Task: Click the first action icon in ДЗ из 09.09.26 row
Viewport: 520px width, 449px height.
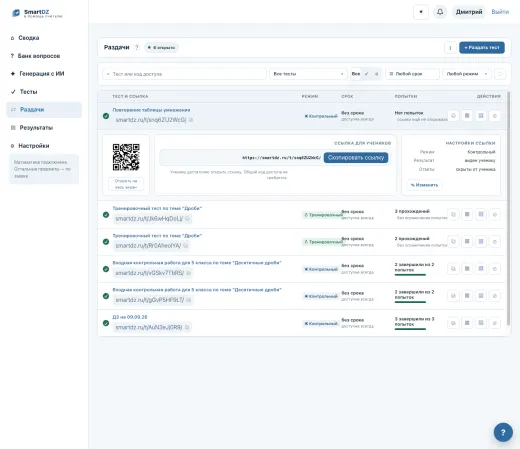Action: coord(453,323)
